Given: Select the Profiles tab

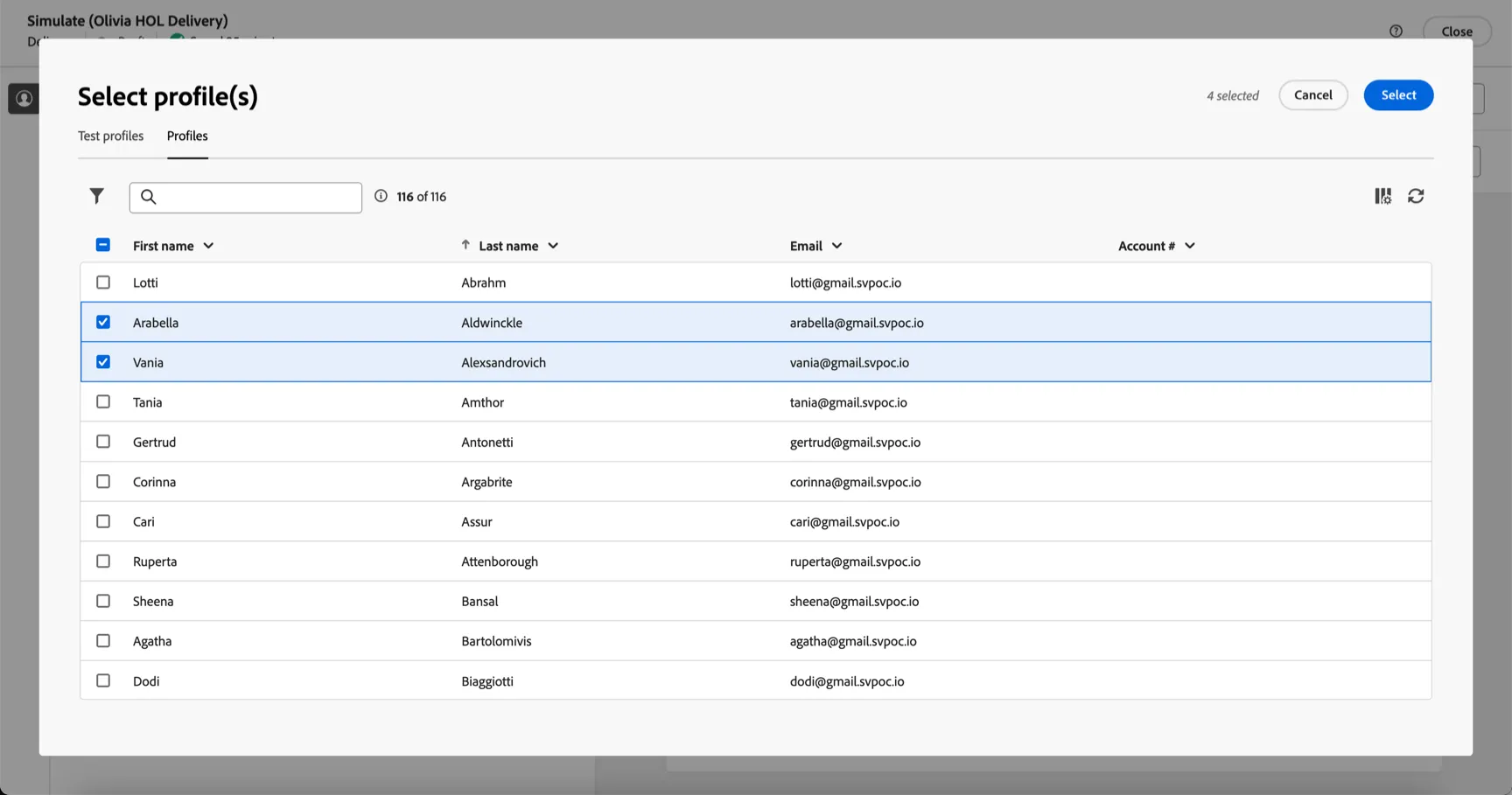Looking at the screenshot, I should [187, 136].
